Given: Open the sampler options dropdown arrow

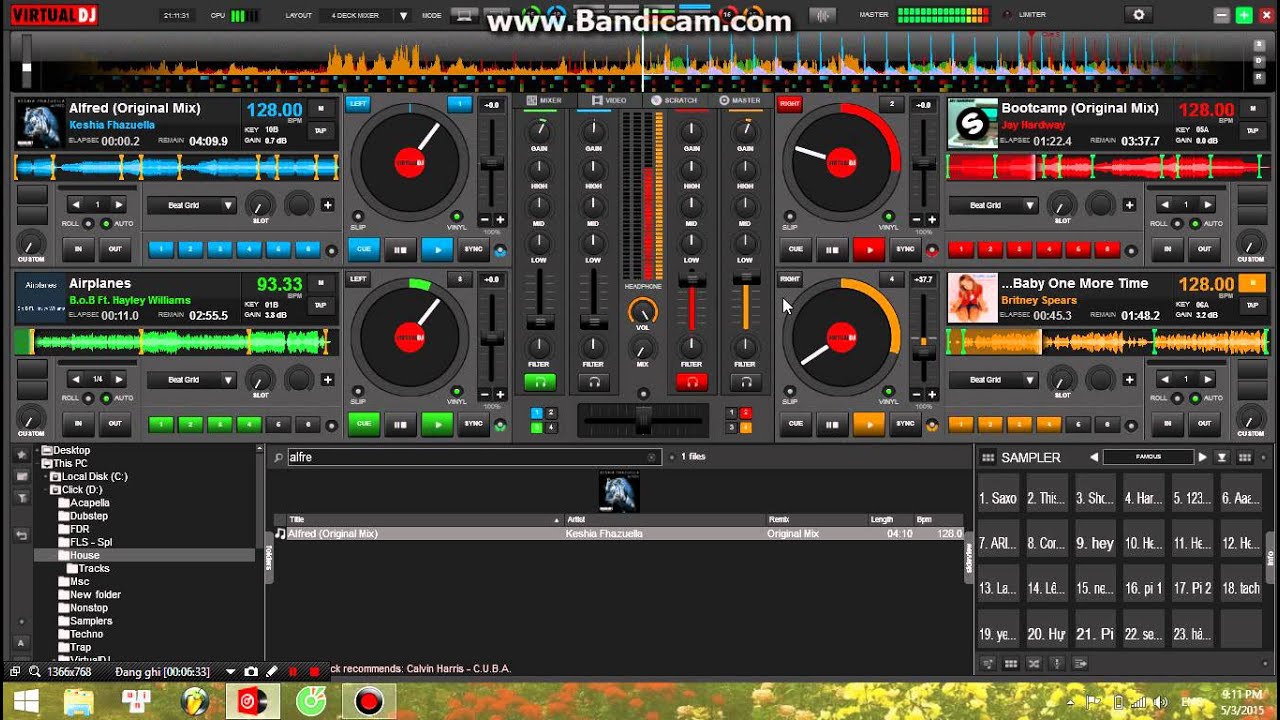Looking at the screenshot, I should pyautogui.click(x=1221, y=457).
